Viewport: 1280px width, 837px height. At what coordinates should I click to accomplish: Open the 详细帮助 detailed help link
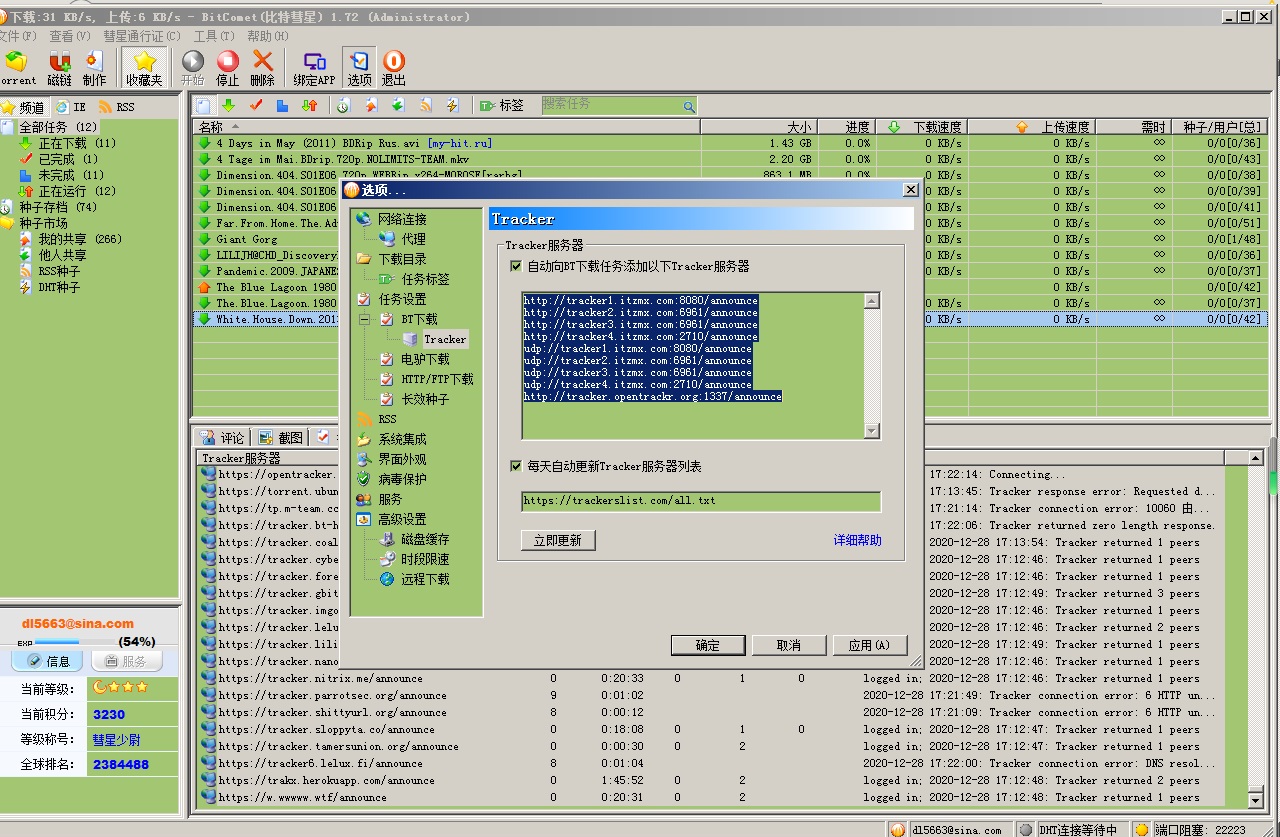pyautogui.click(x=858, y=540)
